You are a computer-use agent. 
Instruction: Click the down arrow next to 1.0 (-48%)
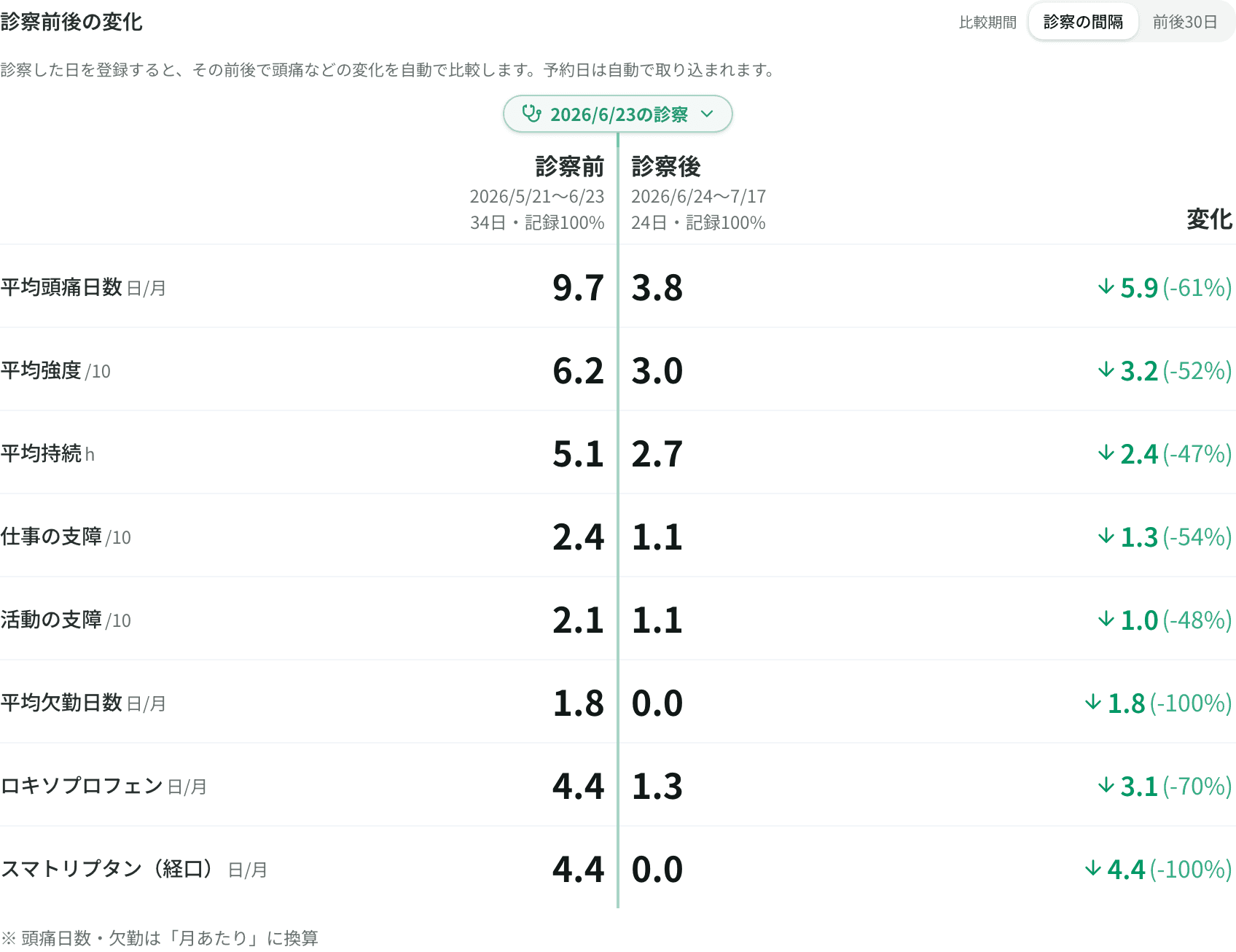pyautogui.click(x=1106, y=619)
